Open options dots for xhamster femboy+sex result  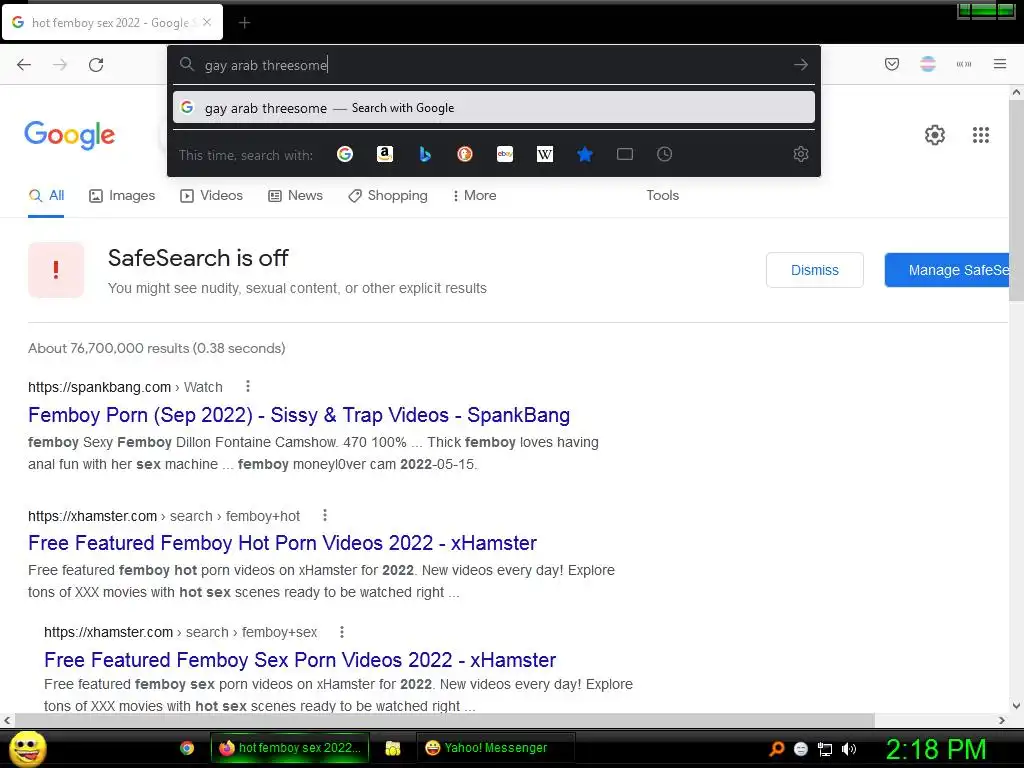(342, 632)
